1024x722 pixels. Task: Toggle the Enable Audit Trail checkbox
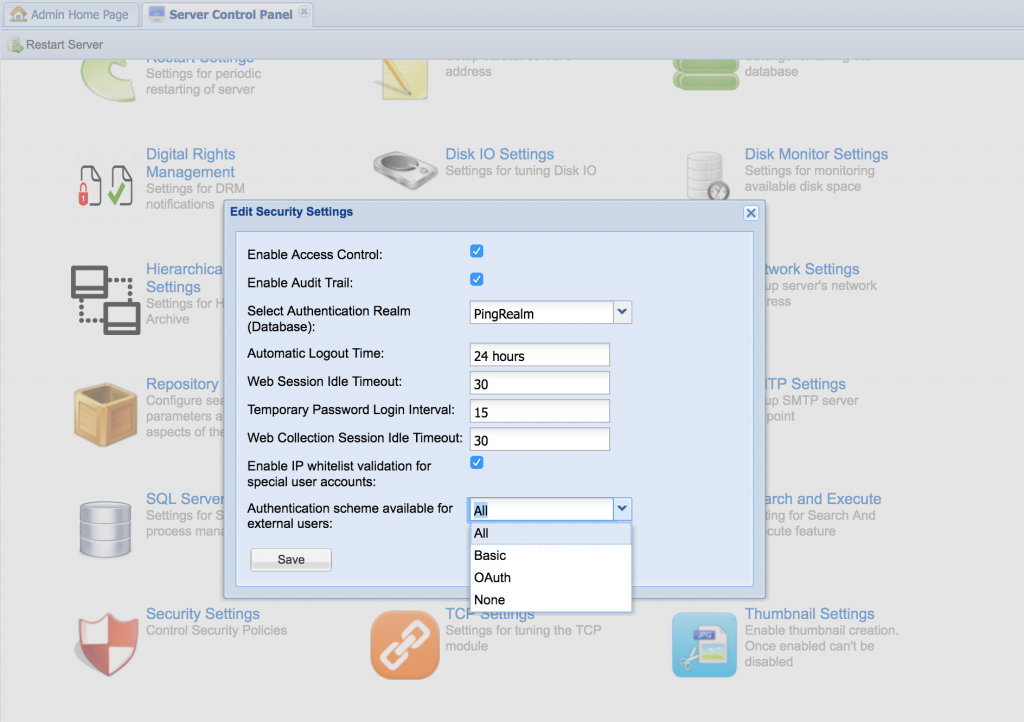coord(477,279)
